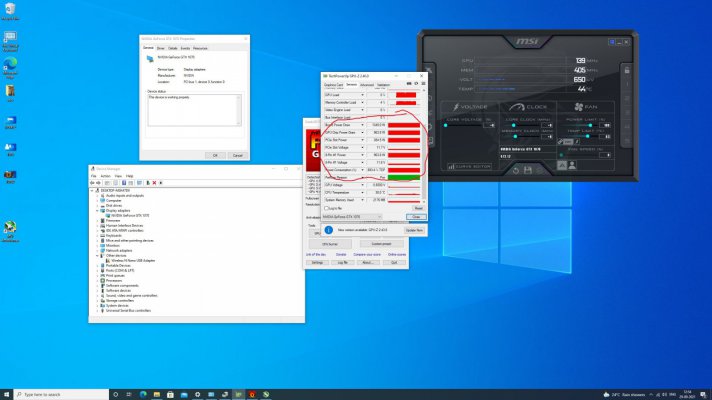Toggle Afterburner Windows startup button
Screen dimensions: 712x400
pyautogui.click(x=612, y=42)
